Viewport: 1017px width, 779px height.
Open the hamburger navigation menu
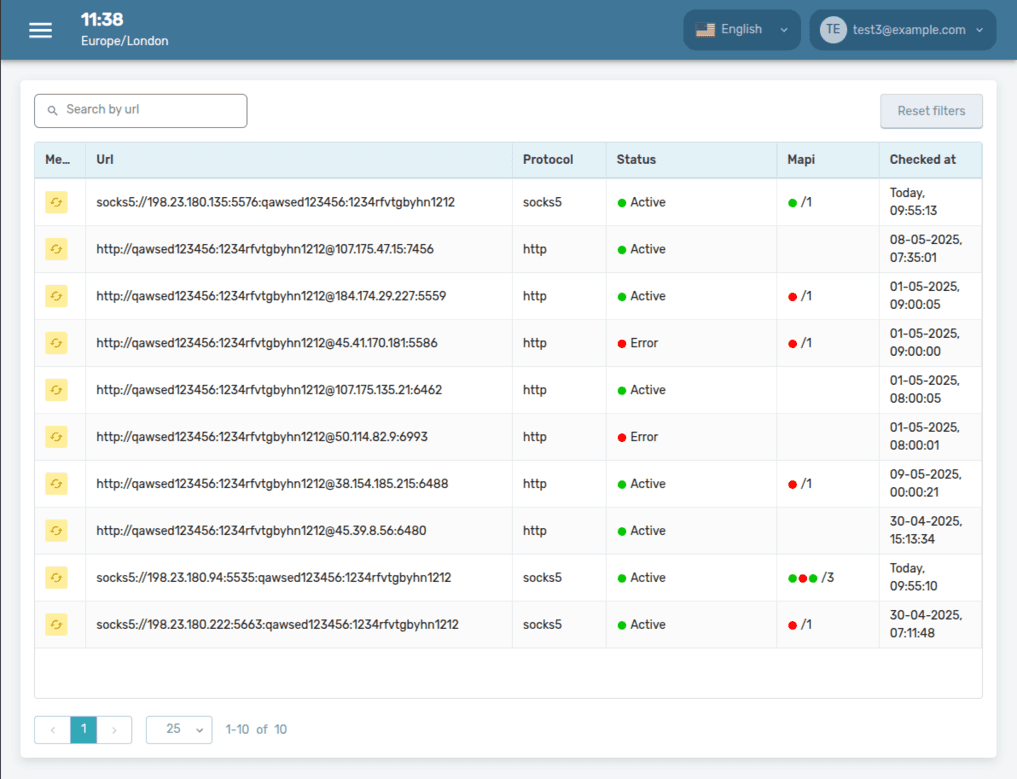[40, 30]
